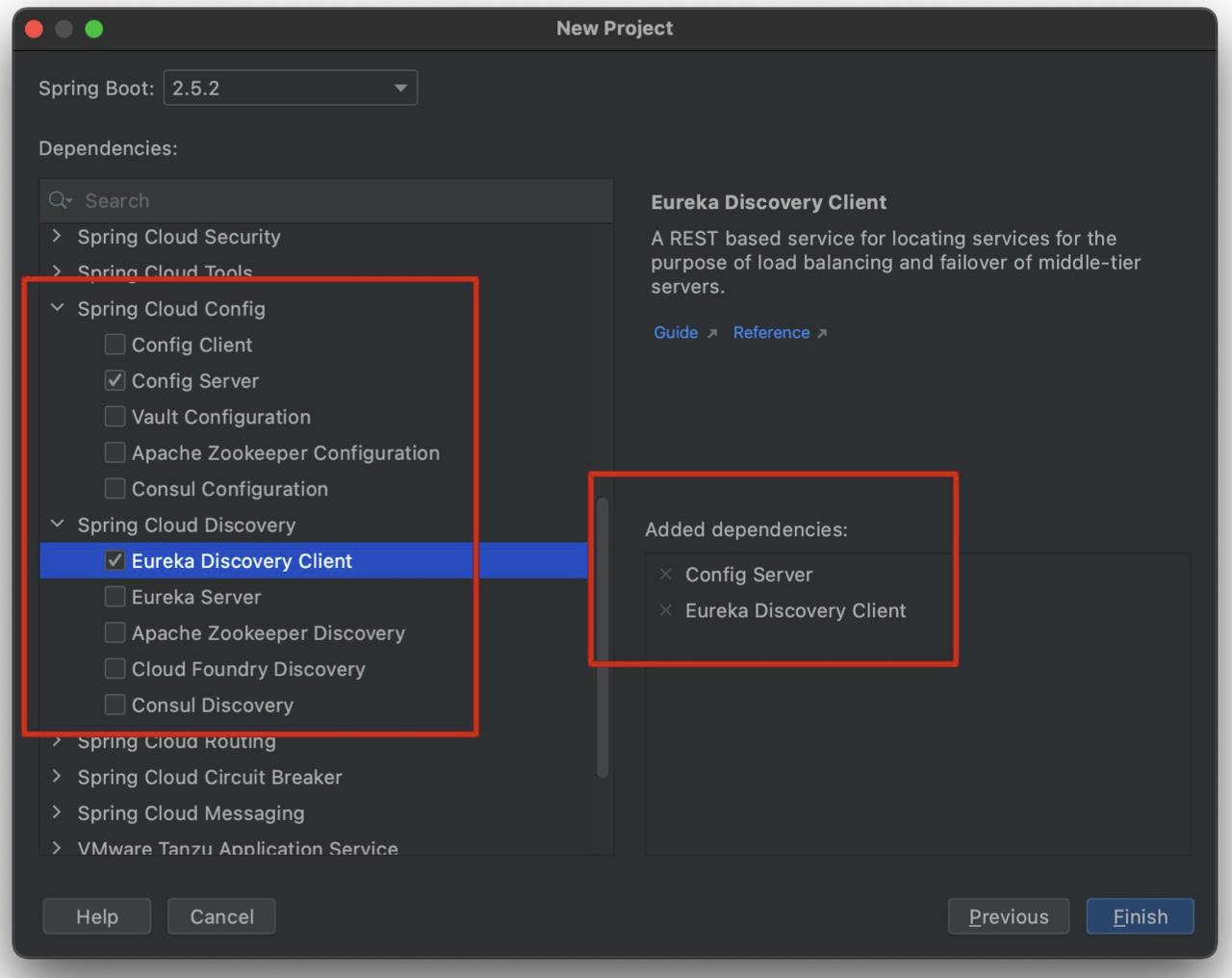
Task: Open the Spring Boot version dropdown
Action: [291, 88]
